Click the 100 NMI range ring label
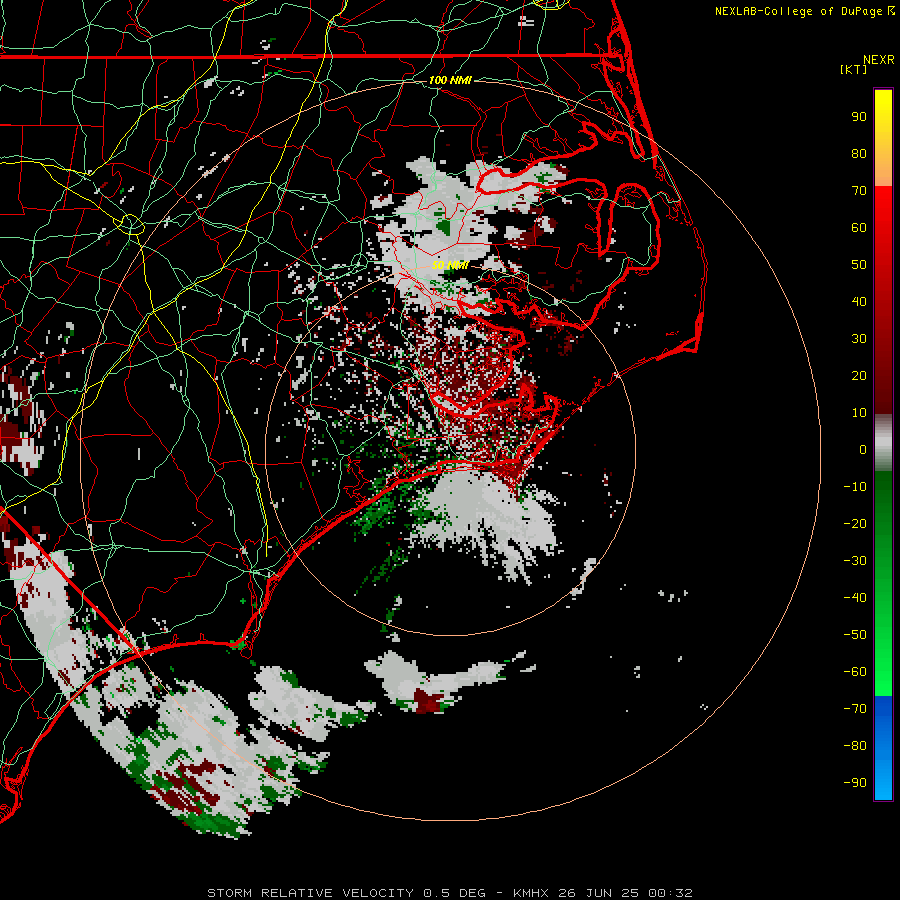The width and height of the screenshot is (900, 900). tap(450, 80)
